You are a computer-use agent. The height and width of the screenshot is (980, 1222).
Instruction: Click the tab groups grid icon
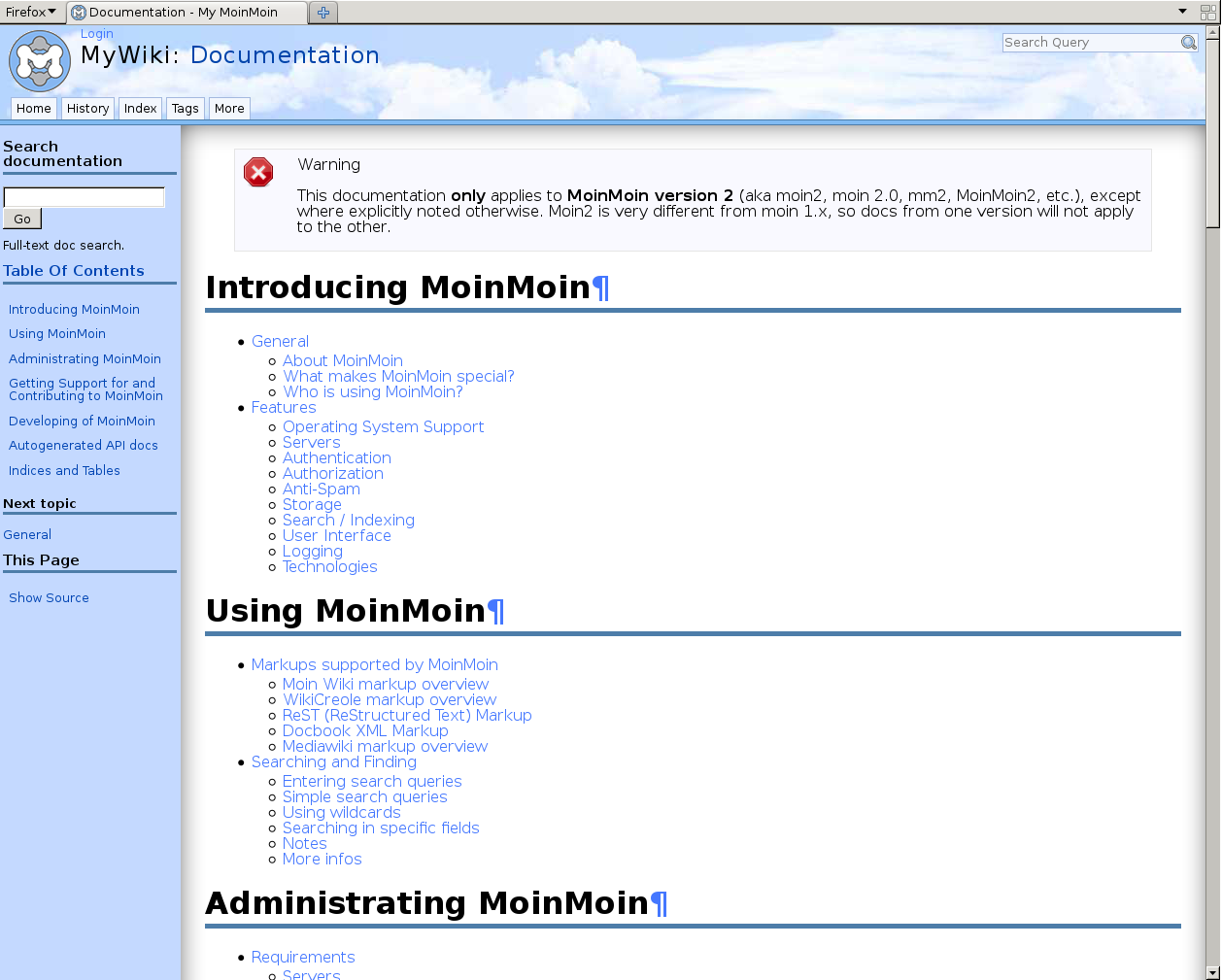[1208, 13]
